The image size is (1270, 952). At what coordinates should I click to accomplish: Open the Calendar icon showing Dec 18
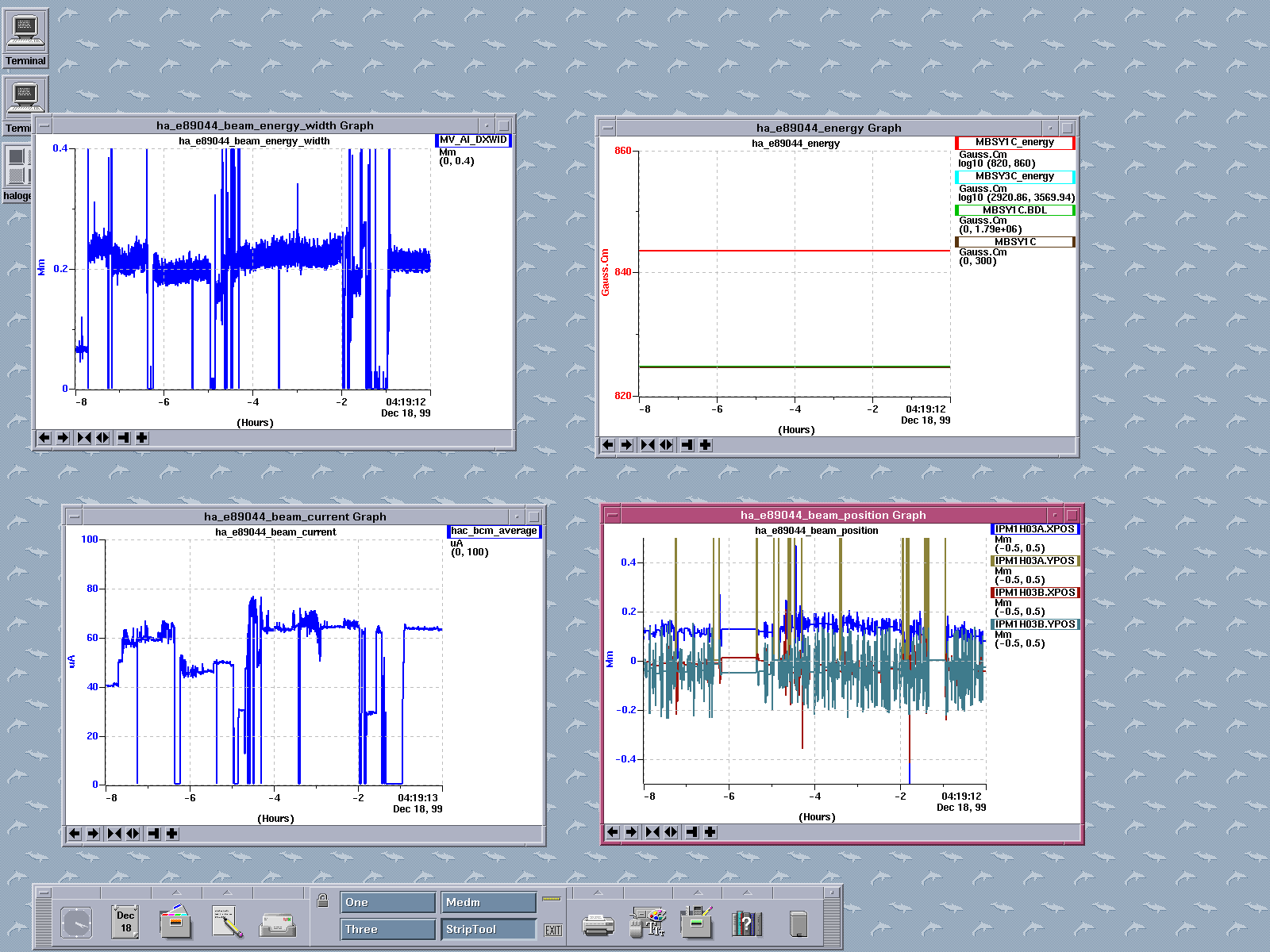coord(125,923)
